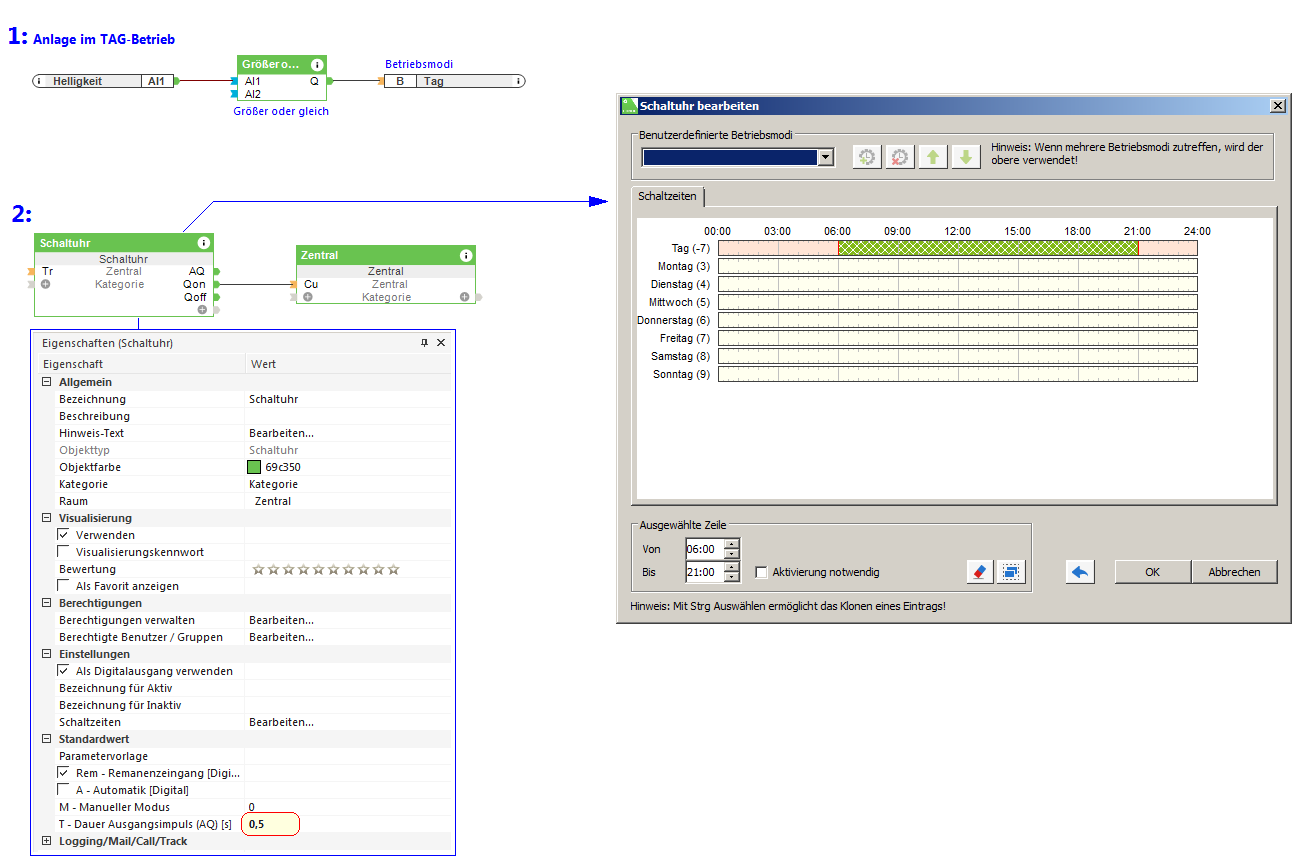
Task: Expand the Logging/Mail/Call/Track section
Action: point(46,841)
